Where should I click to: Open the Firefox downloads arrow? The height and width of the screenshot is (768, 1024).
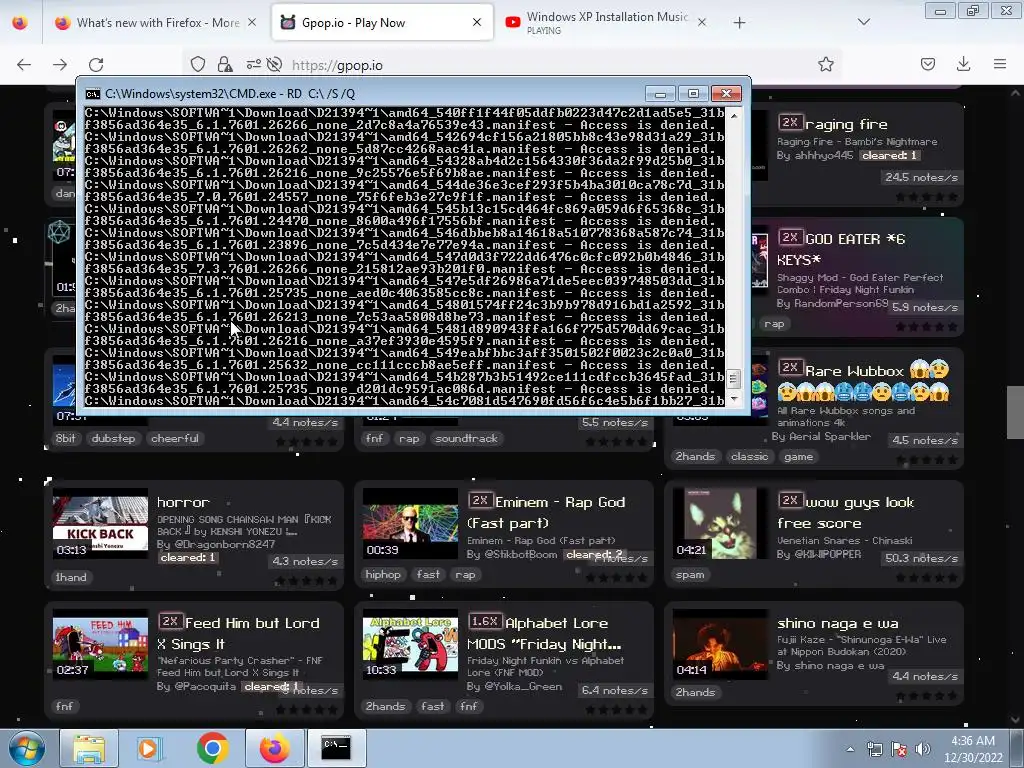pyautogui.click(x=963, y=64)
